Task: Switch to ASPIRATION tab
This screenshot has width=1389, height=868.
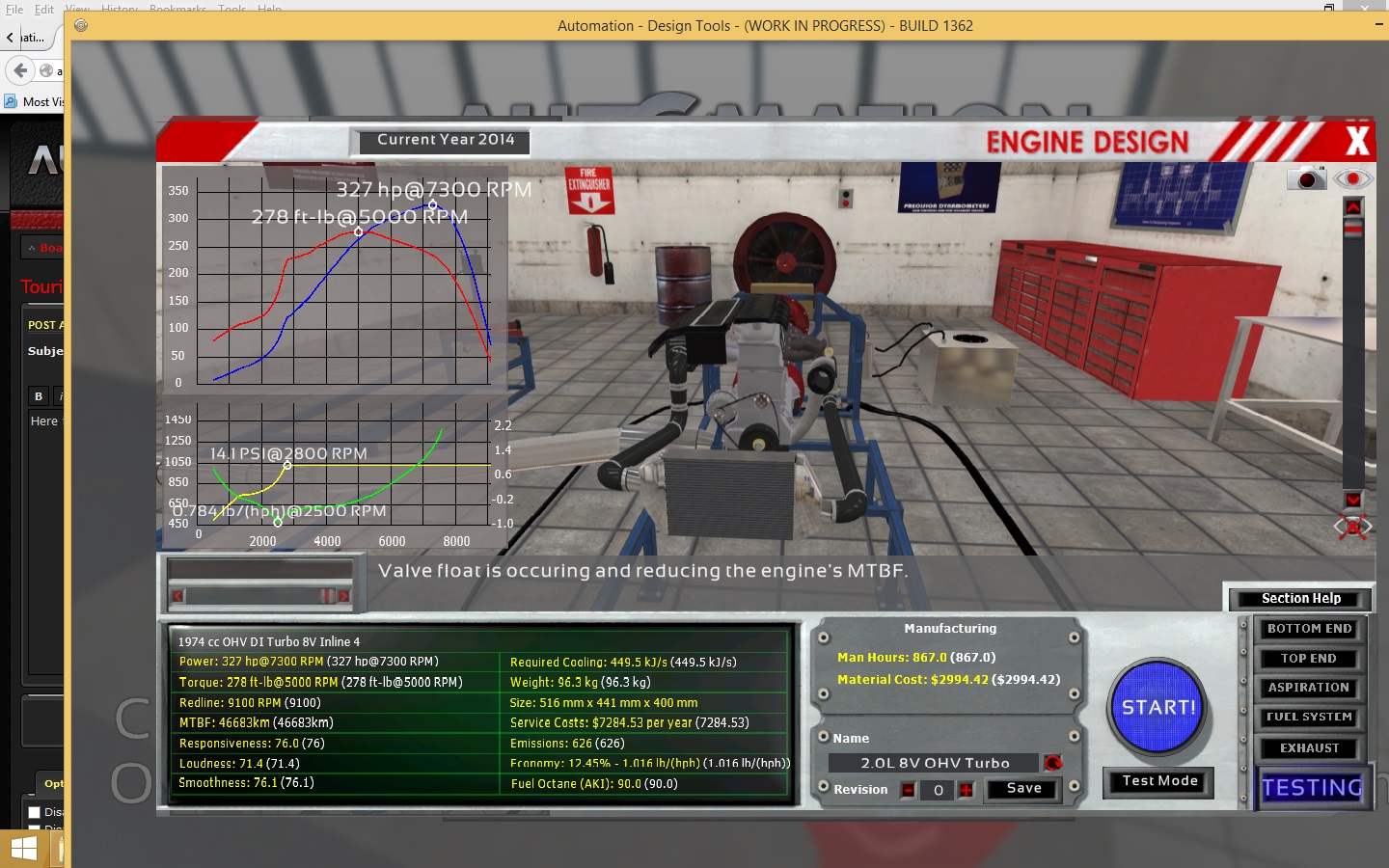Action: point(1309,688)
